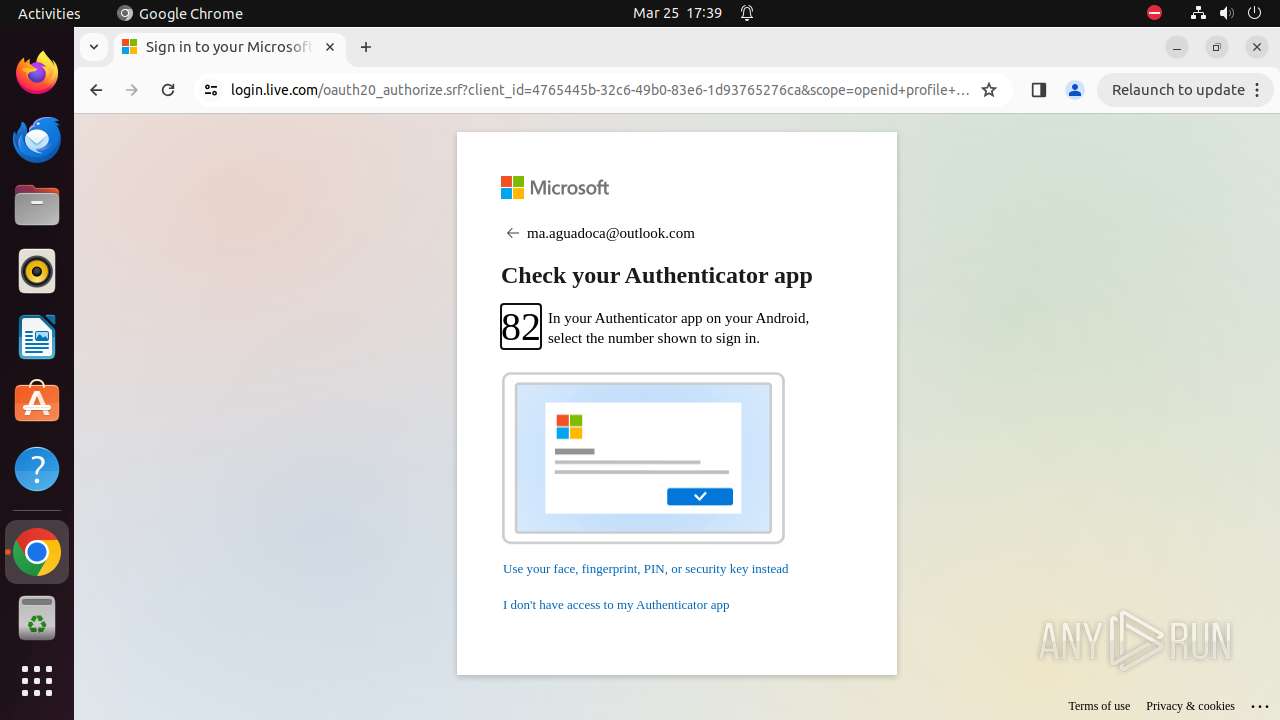Open a new browser tab

(x=366, y=47)
